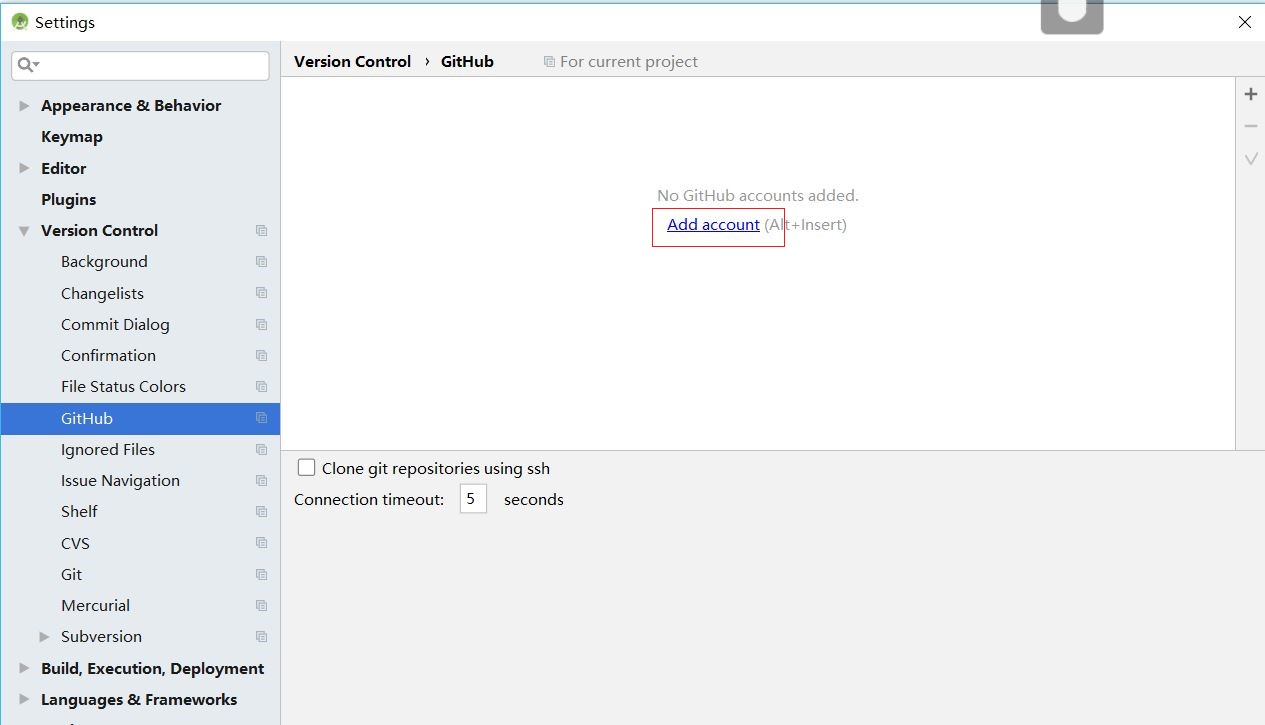Viewport: 1265px width, 725px height.
Task: Click the project-level icon beside CVS
Action: point(261,543)
